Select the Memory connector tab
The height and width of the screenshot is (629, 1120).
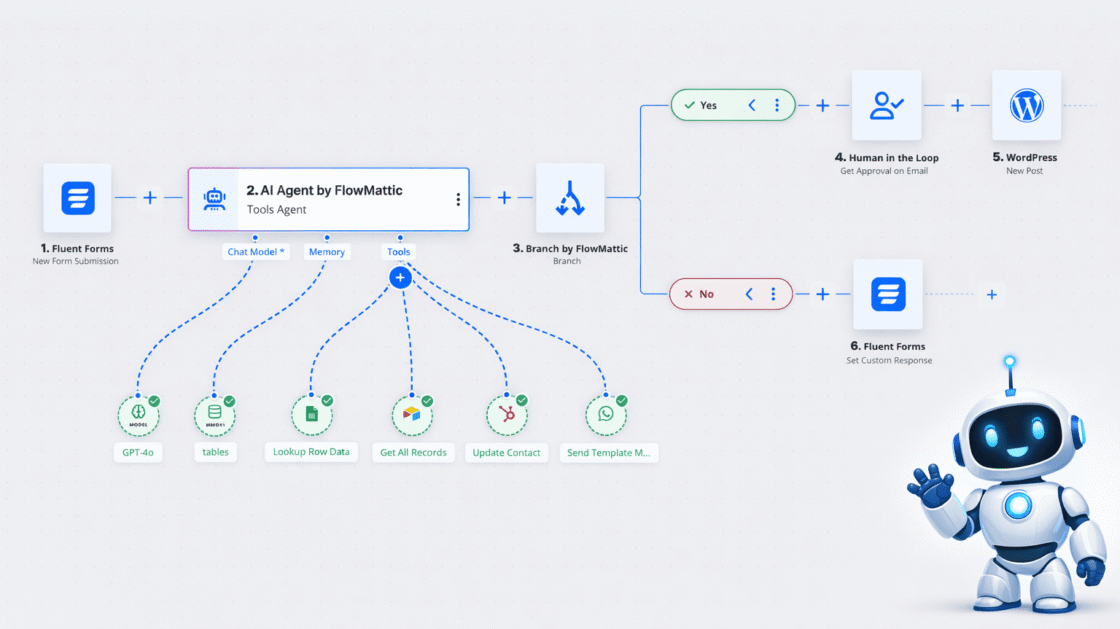click(327, 252)
